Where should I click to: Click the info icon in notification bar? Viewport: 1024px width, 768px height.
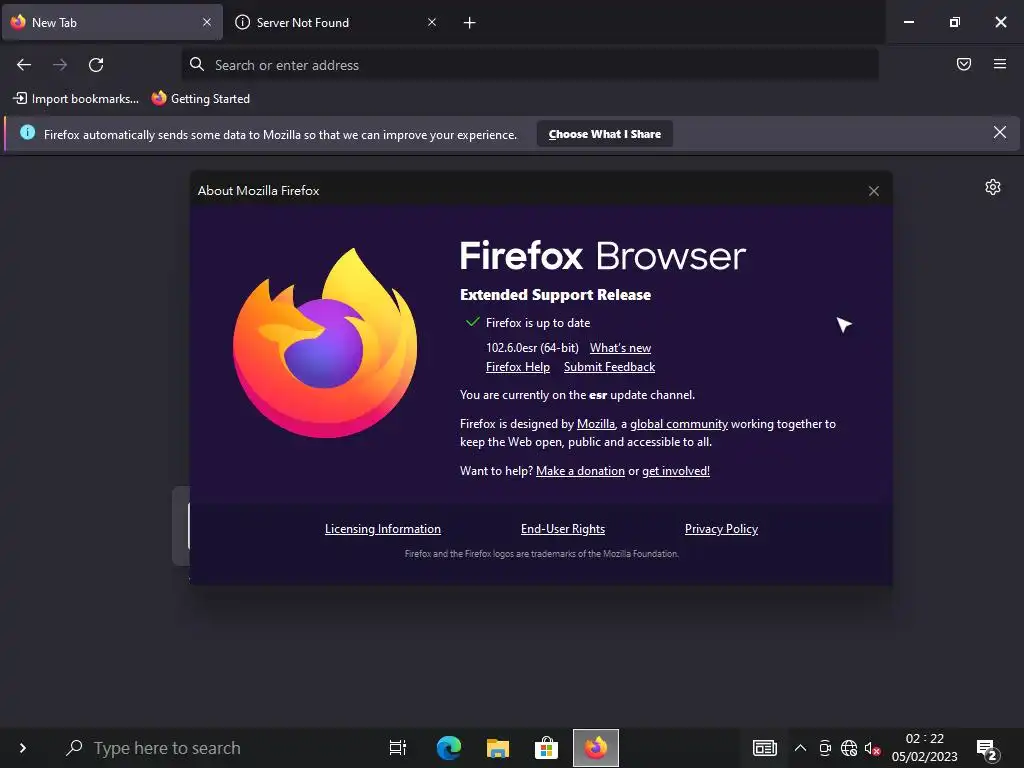coord(27,133)
